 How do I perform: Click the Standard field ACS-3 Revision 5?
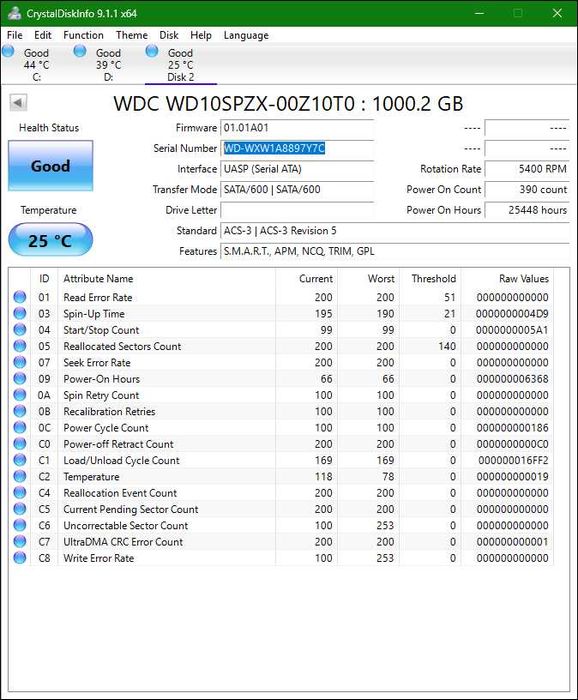coord(395,231)
